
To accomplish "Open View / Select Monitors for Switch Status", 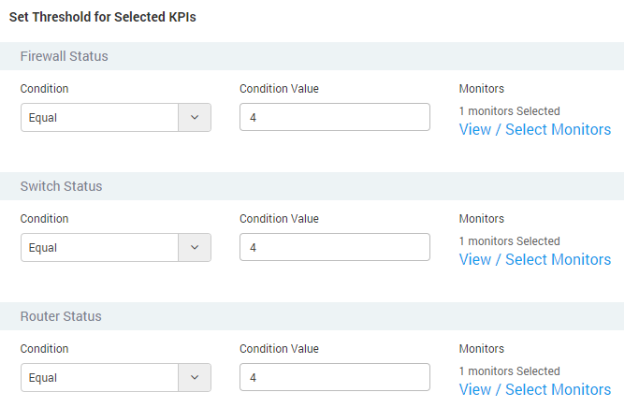I will tap(535, 260).
